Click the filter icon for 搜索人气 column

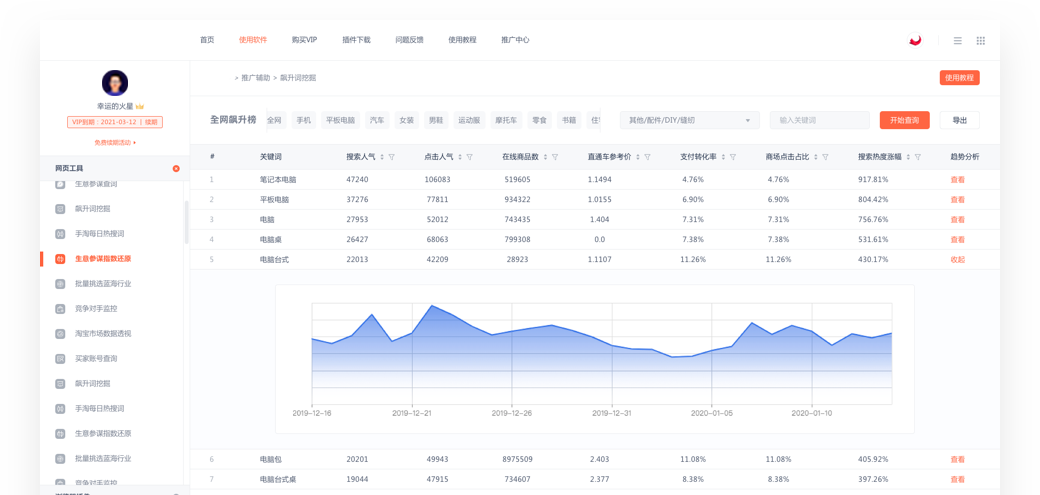392,157
